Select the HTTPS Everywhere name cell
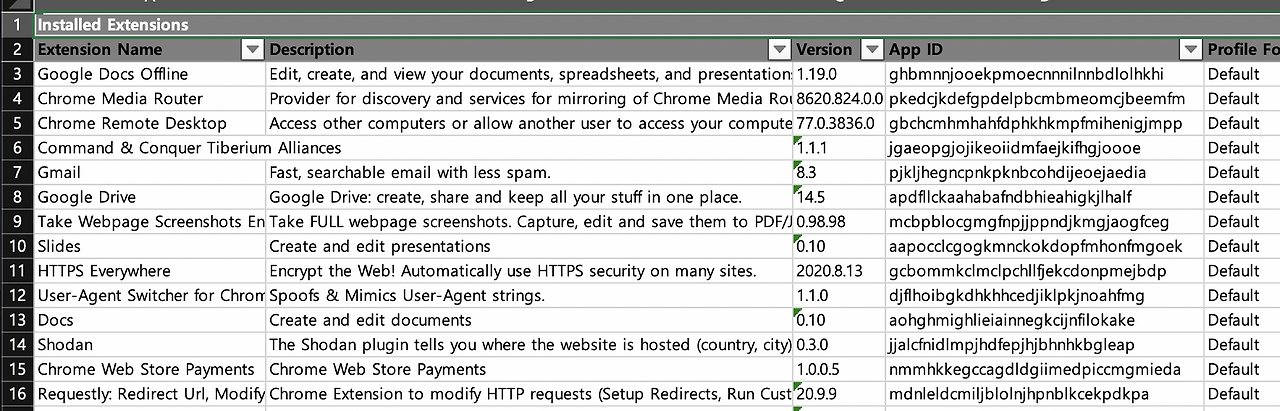The height and width of the screenshot is (411, 1280). click(150, 271)
